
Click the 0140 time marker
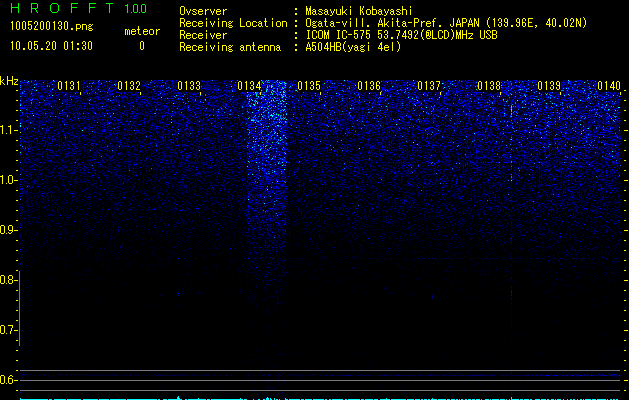click(609, 86)
